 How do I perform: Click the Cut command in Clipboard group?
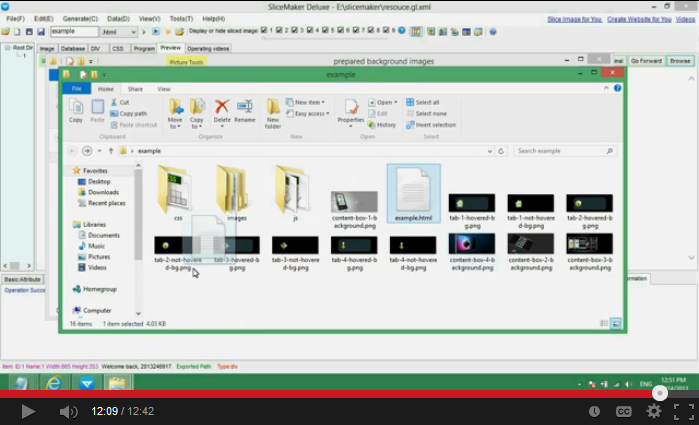point(119,102)
